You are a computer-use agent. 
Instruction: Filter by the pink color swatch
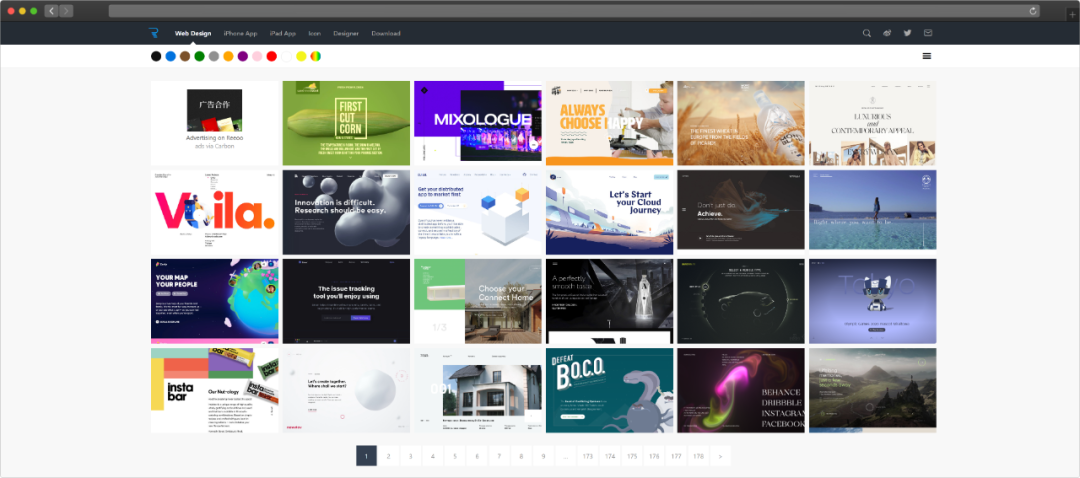coord(258,56)
